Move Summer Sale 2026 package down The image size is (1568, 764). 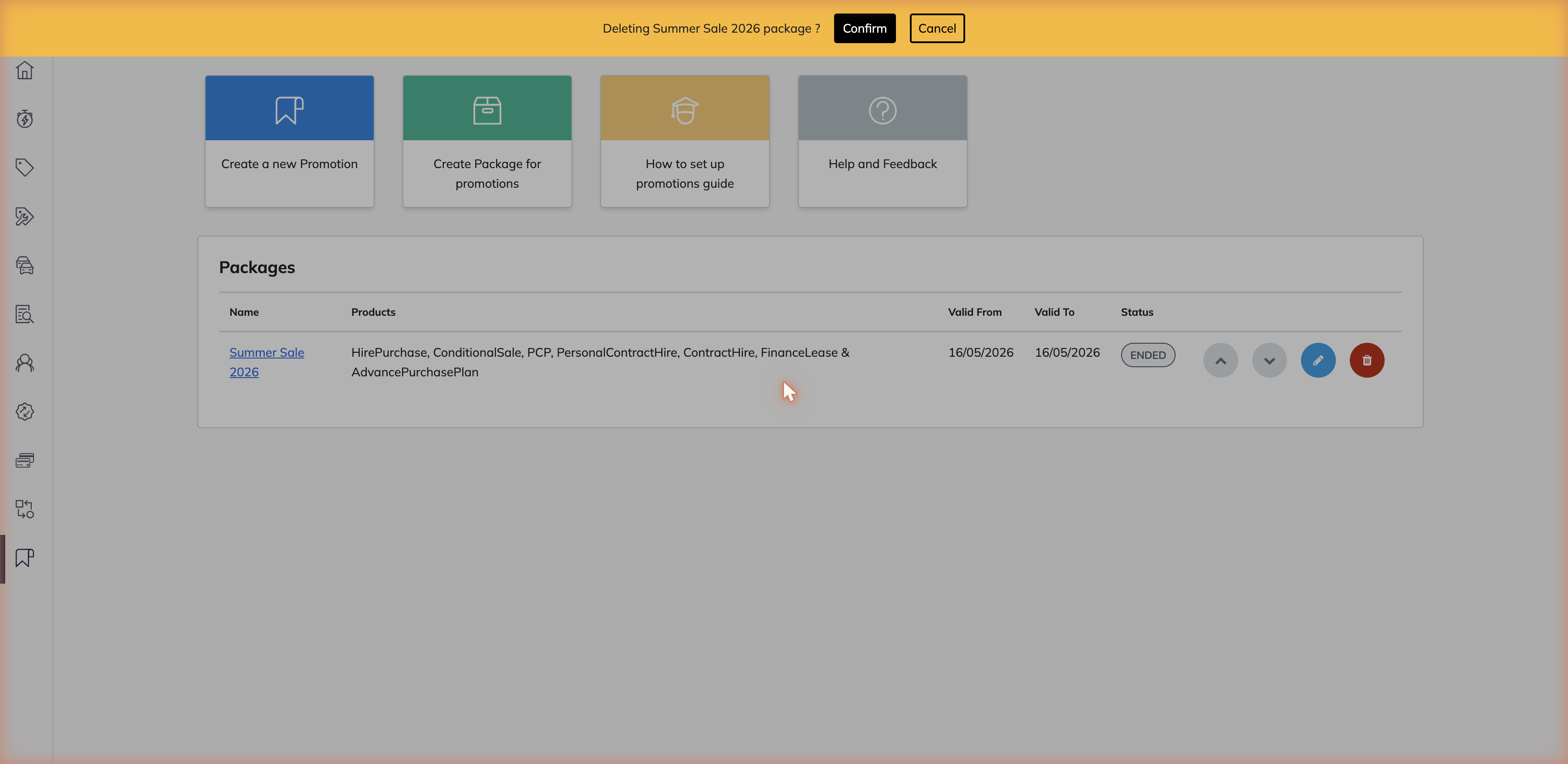(1269, 360)
